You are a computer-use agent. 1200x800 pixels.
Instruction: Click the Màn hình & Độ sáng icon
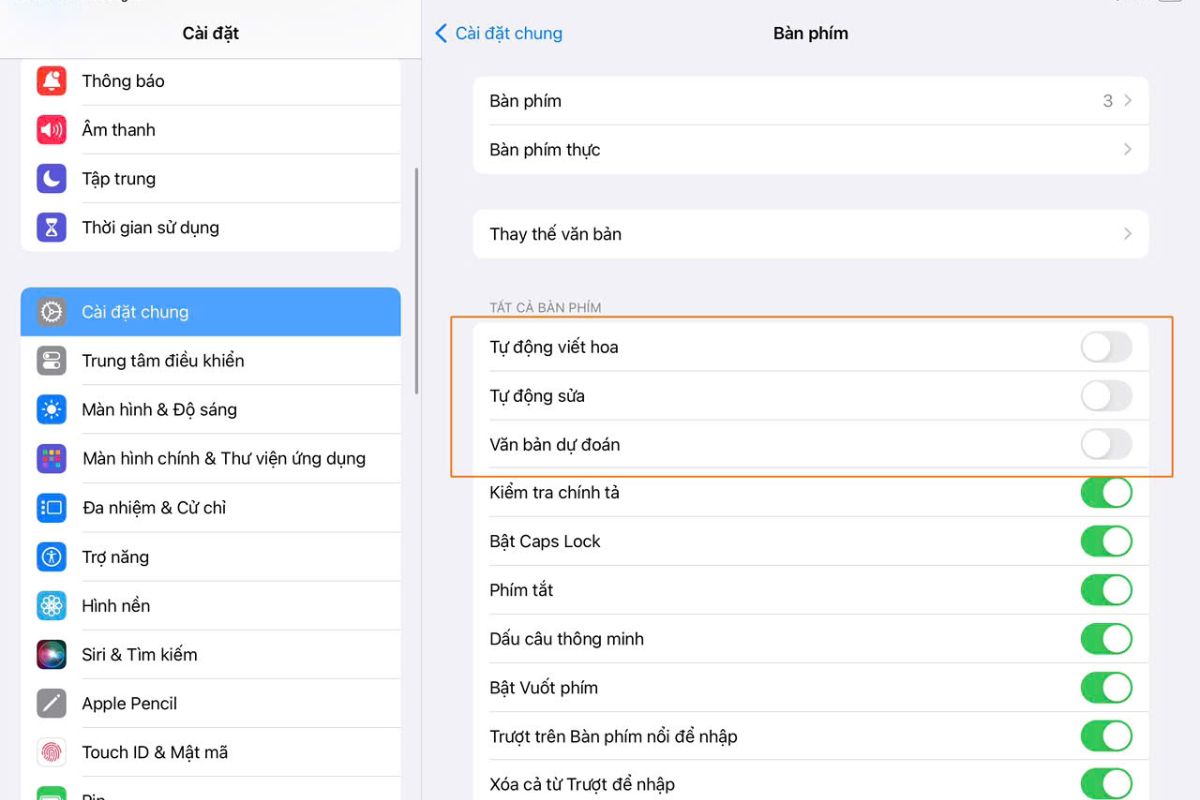click(x=51, y=410)
